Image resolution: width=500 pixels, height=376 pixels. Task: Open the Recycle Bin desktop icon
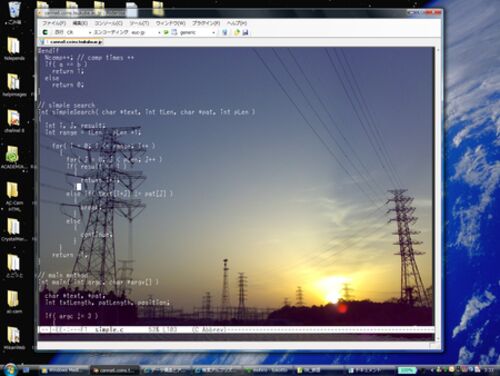[14, 13]
